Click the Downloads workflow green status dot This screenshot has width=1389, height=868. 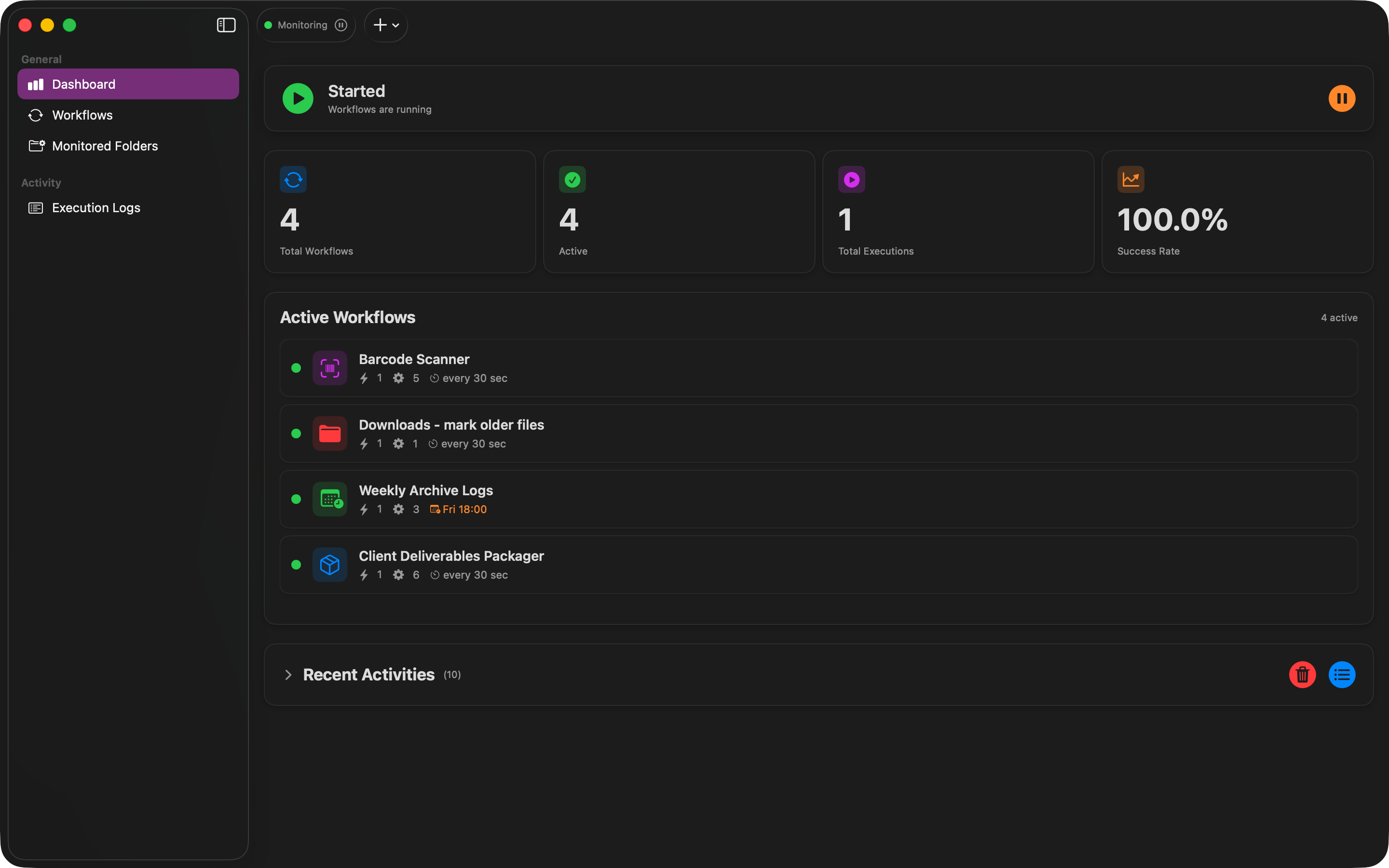[296, 434]
